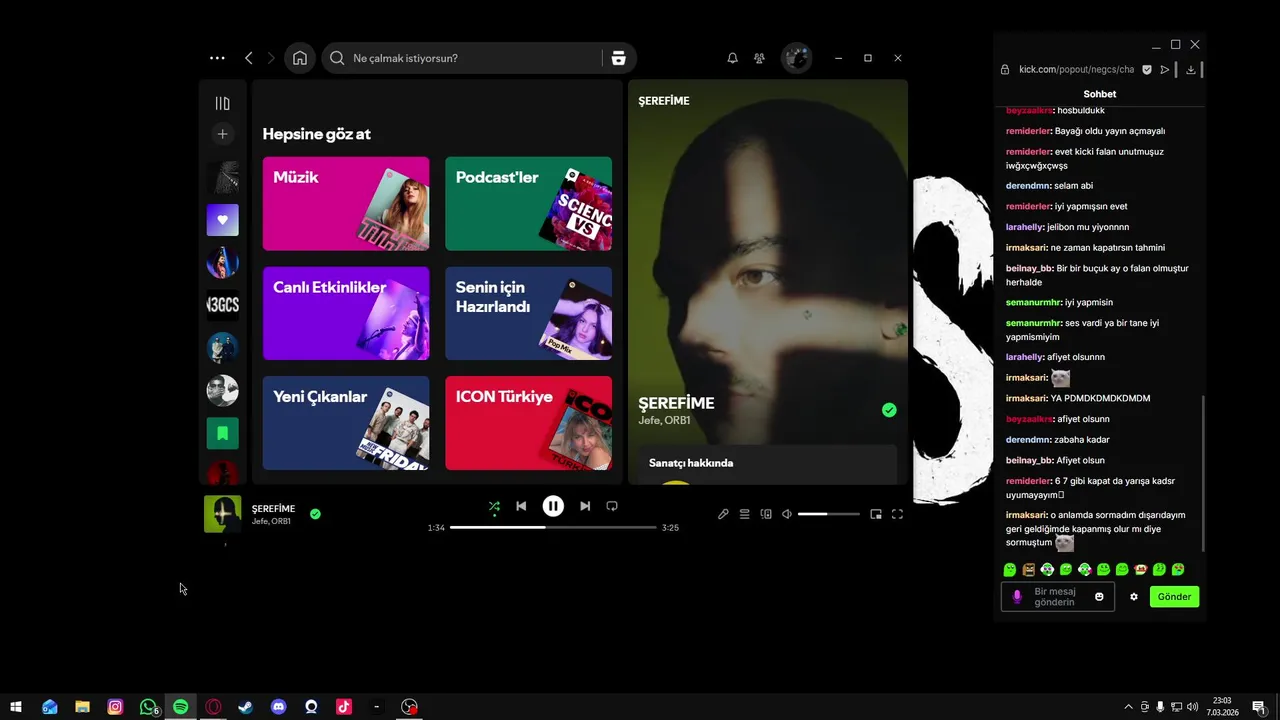
Task: Click the chat identity icon in message box
Action: (x=1017, y=597)
